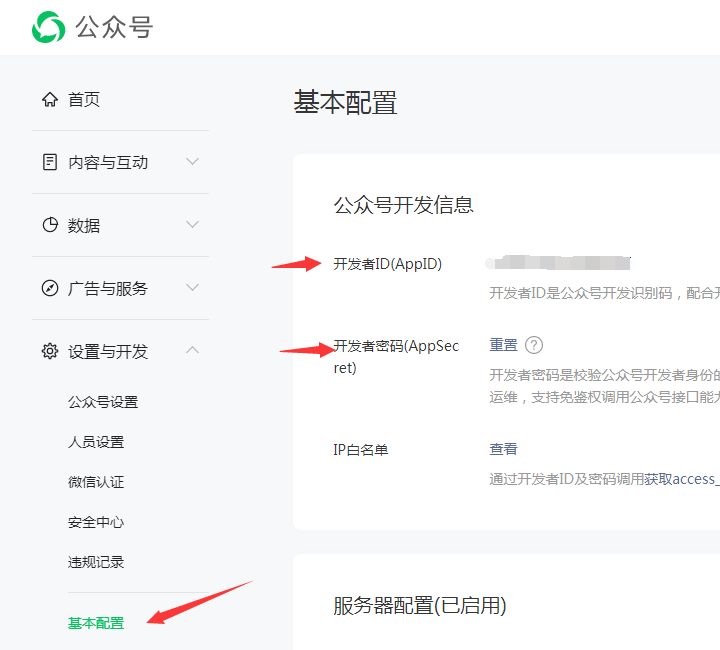Viewport: 720px width, 650px height.
Task: Click the 重置 link for AppSecret
Action: [503, 345]
